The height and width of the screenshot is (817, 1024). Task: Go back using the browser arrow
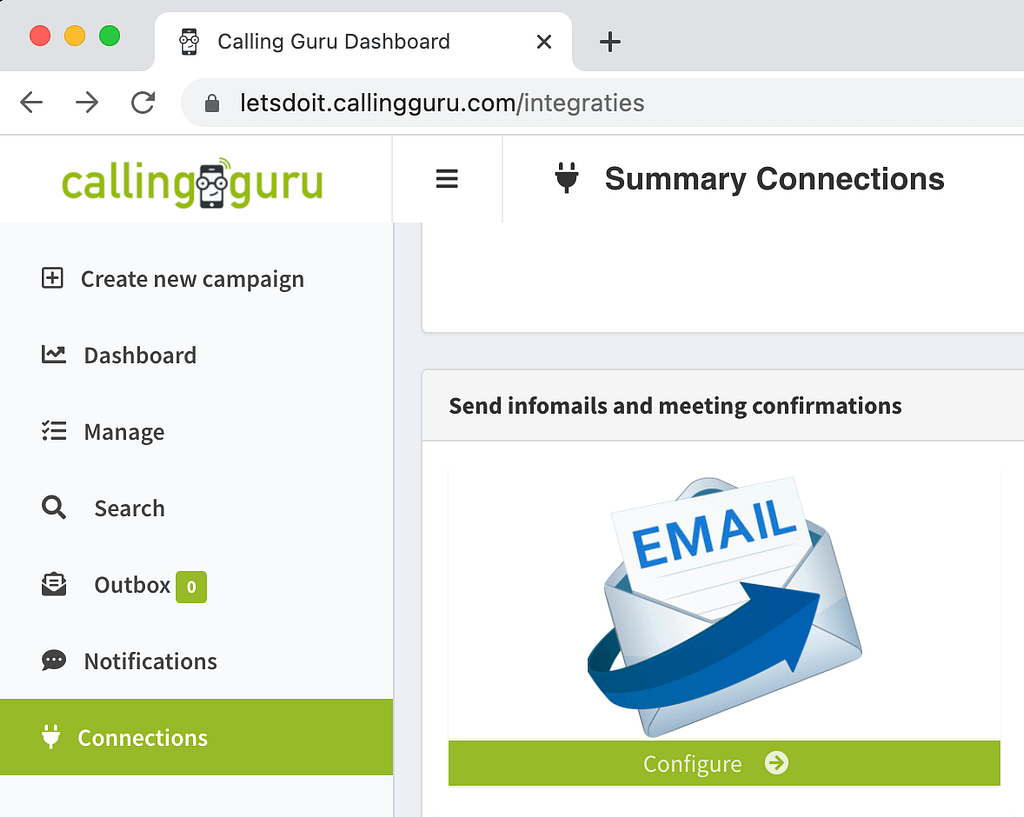click(31, 103)
